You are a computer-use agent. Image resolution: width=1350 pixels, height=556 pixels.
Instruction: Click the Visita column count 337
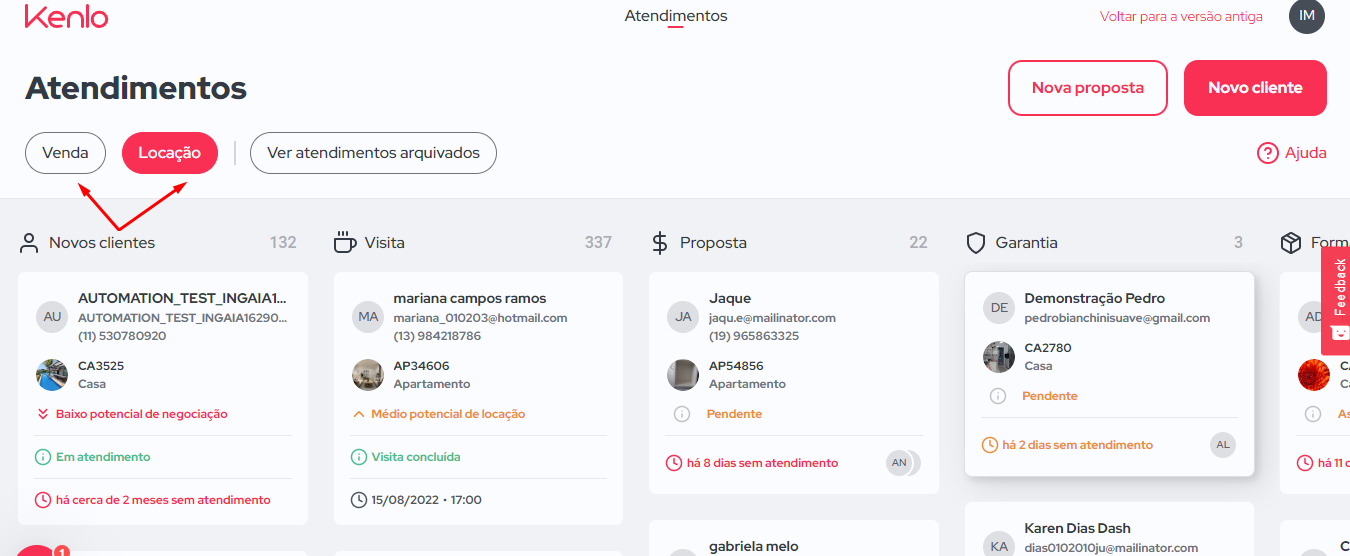[598, 242]
